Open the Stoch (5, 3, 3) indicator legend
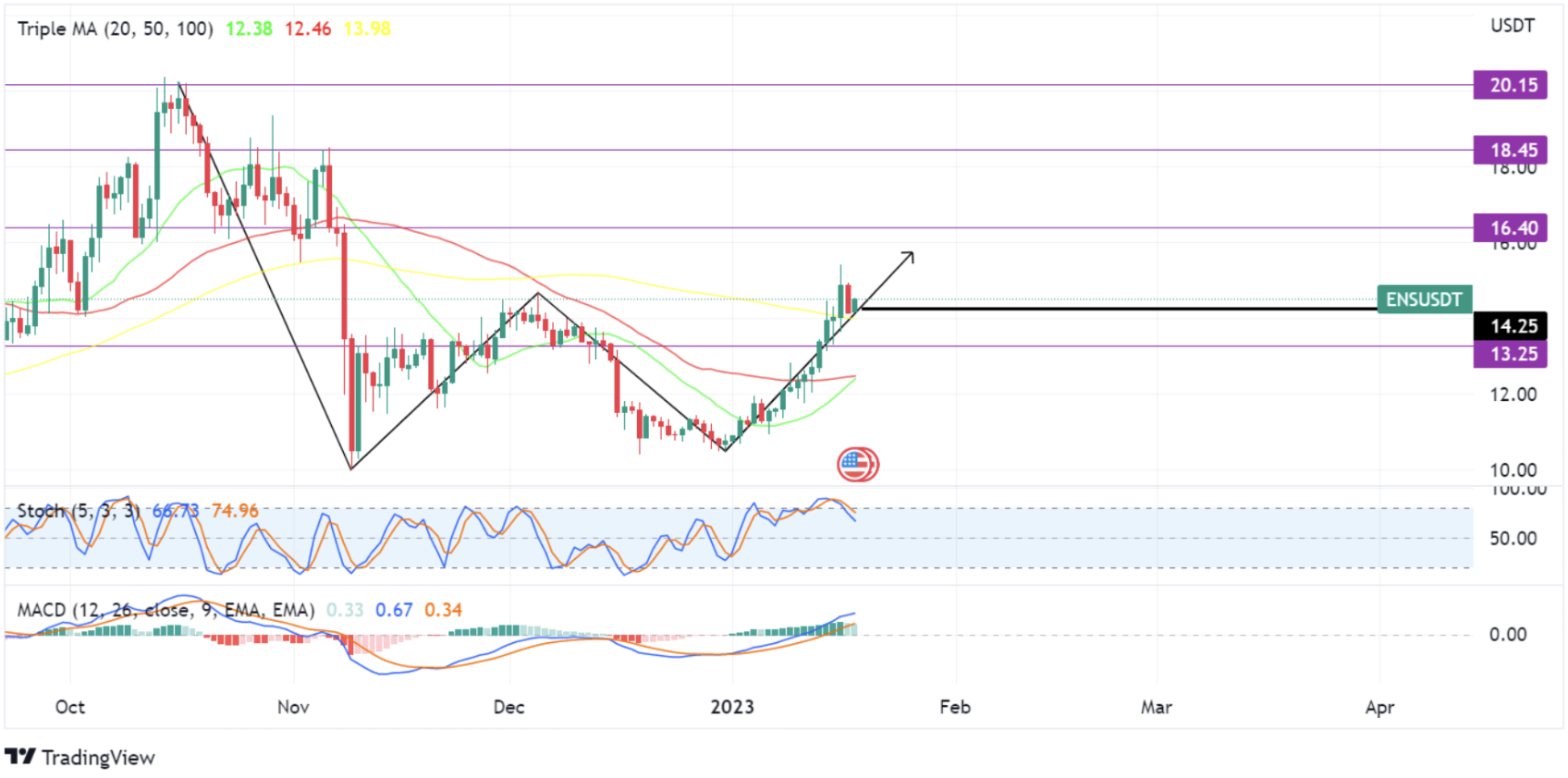 tap(80, 511)
